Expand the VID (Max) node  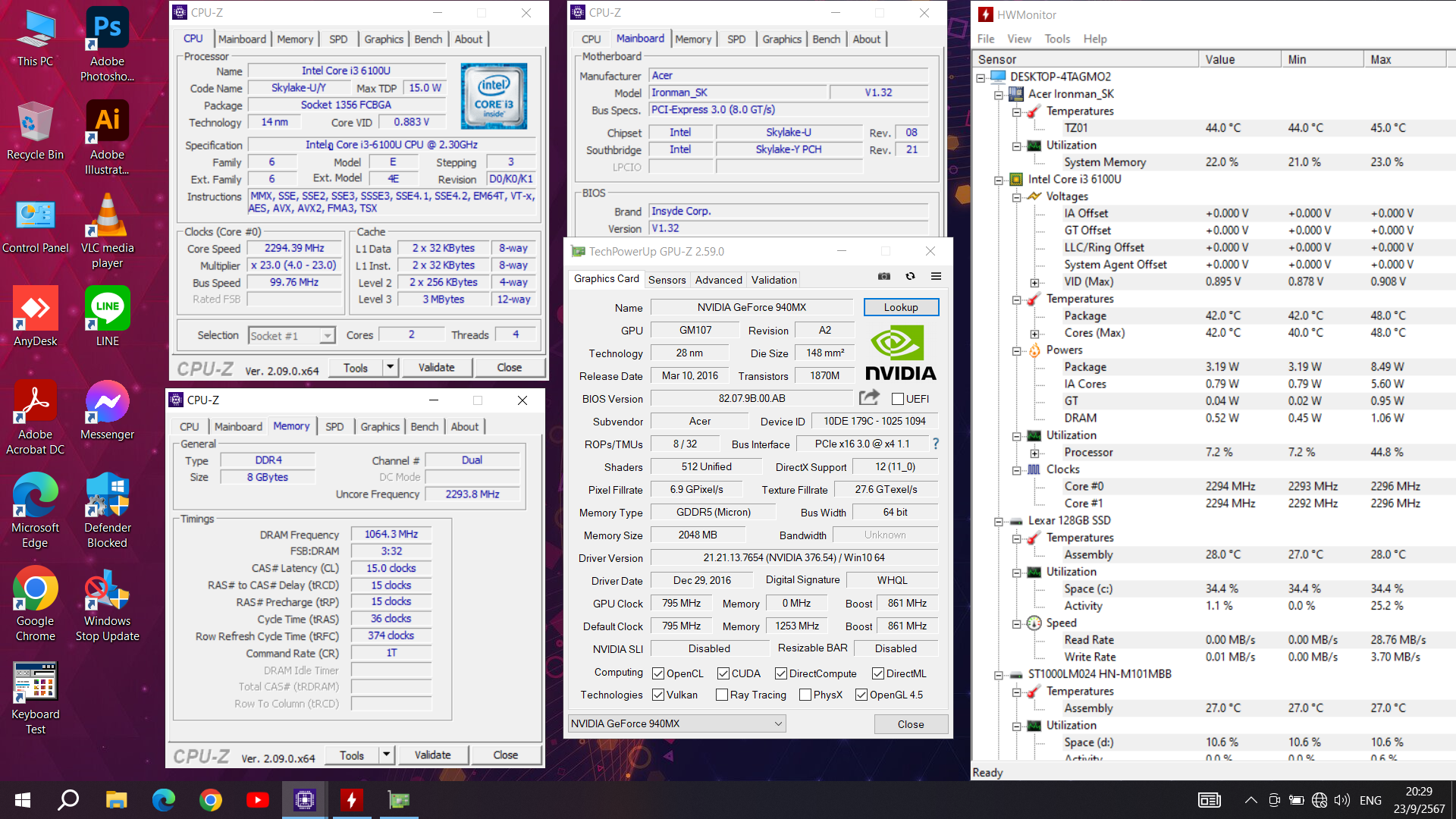coord(1034,283)
